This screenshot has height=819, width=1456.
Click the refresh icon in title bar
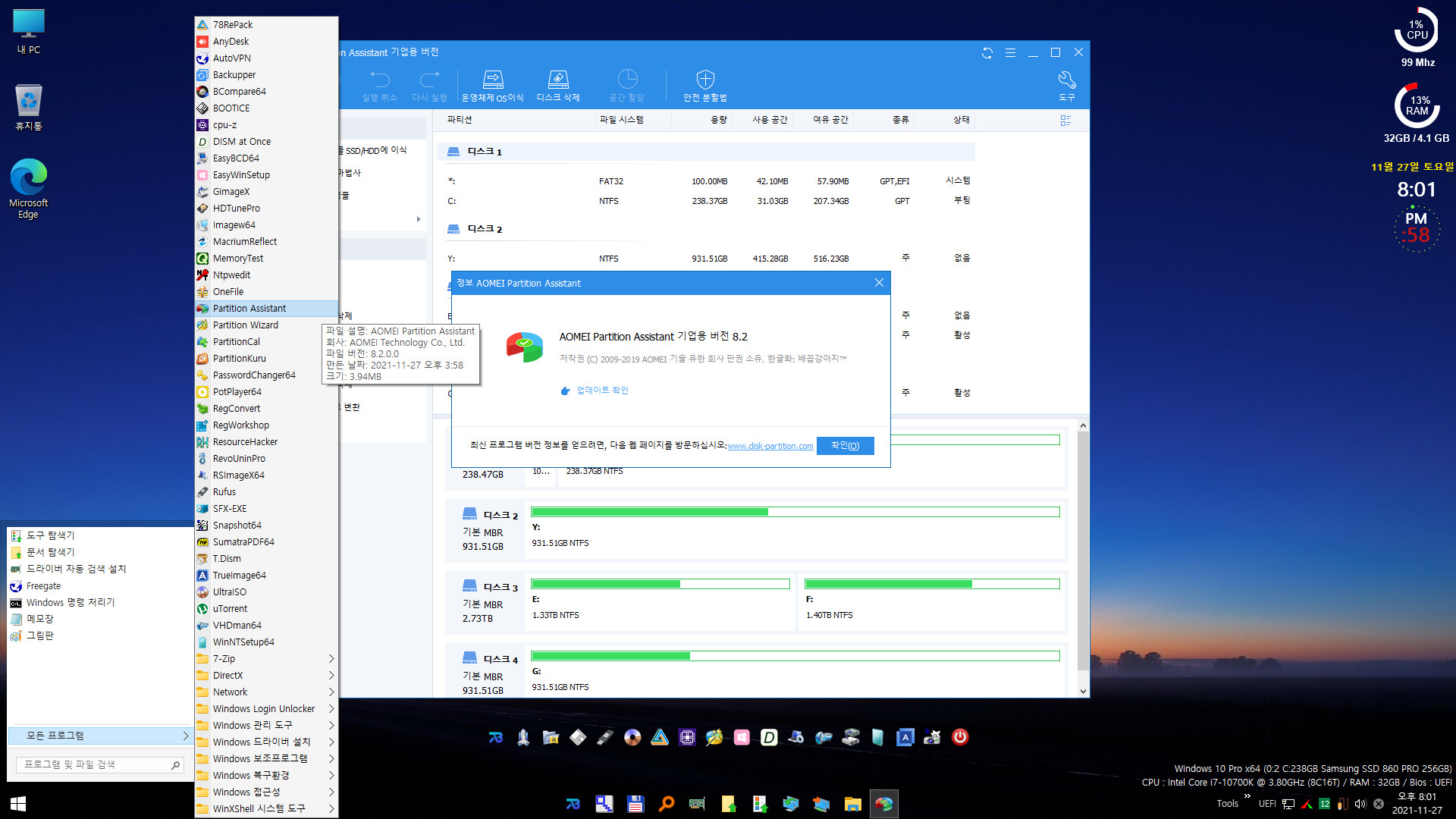pos(987,53)
